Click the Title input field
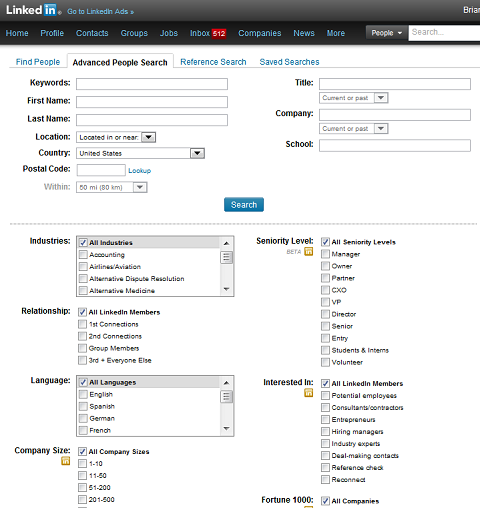Screen dimensions: 480x508 (x=395, y=84)
